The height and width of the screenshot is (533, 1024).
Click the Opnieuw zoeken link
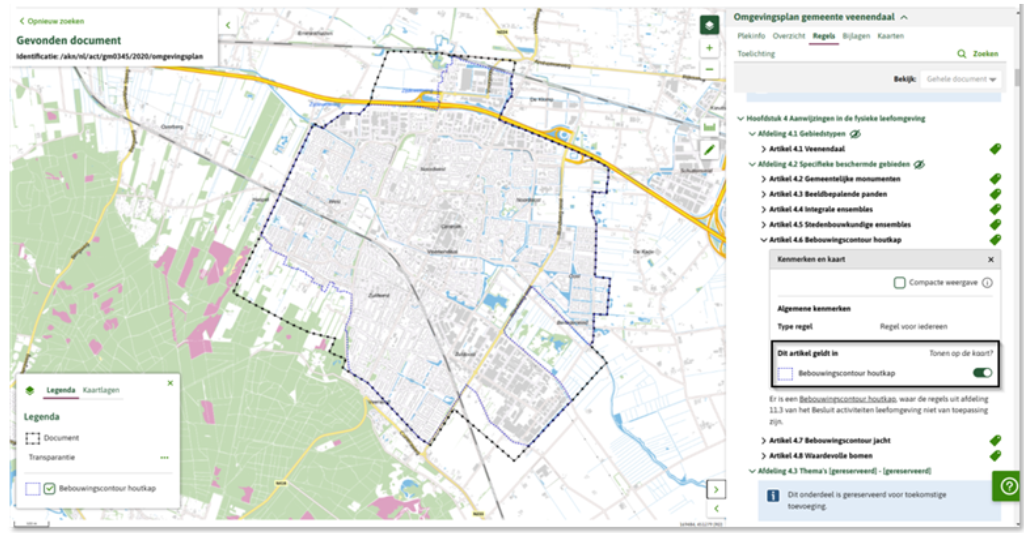pyautogui.click(x=54, y=20)
